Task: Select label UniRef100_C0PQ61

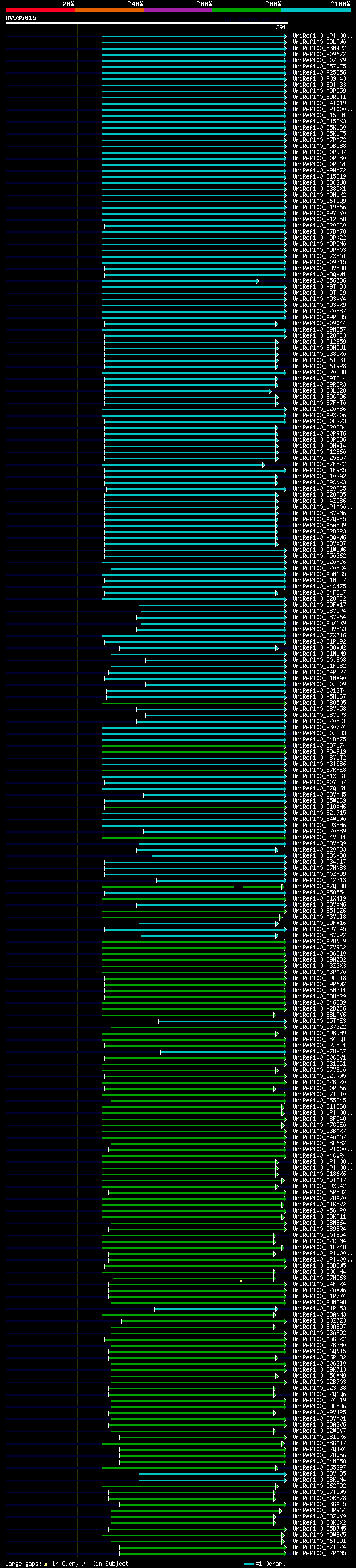Action: (319, 164)
